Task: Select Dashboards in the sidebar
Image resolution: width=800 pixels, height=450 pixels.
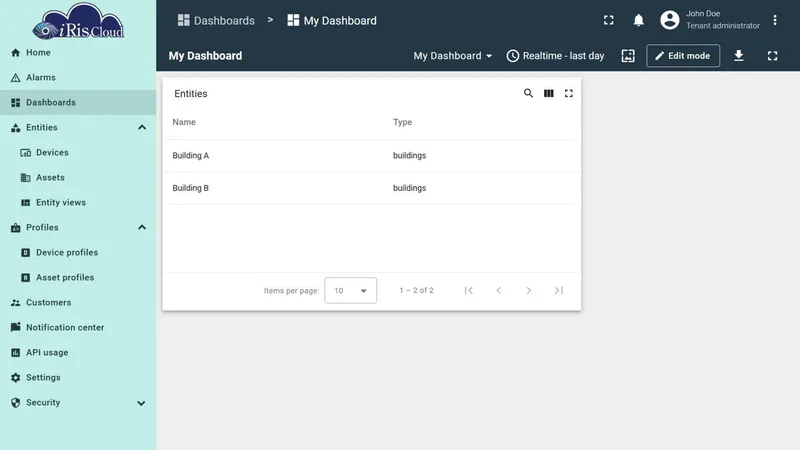Action: pyautogui.click(x=78, y=103)
